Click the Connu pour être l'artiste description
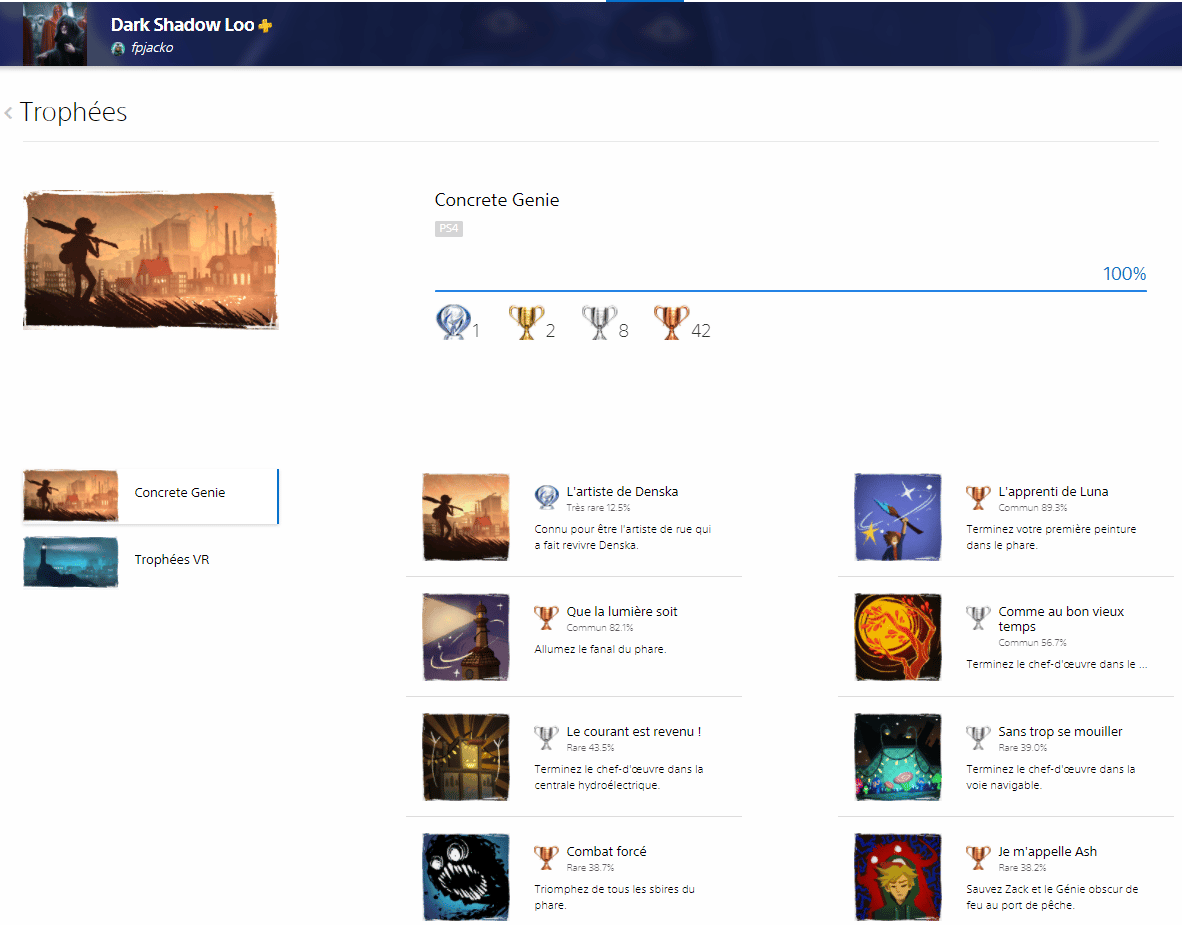1182x925 pixels. pos(623,537)
